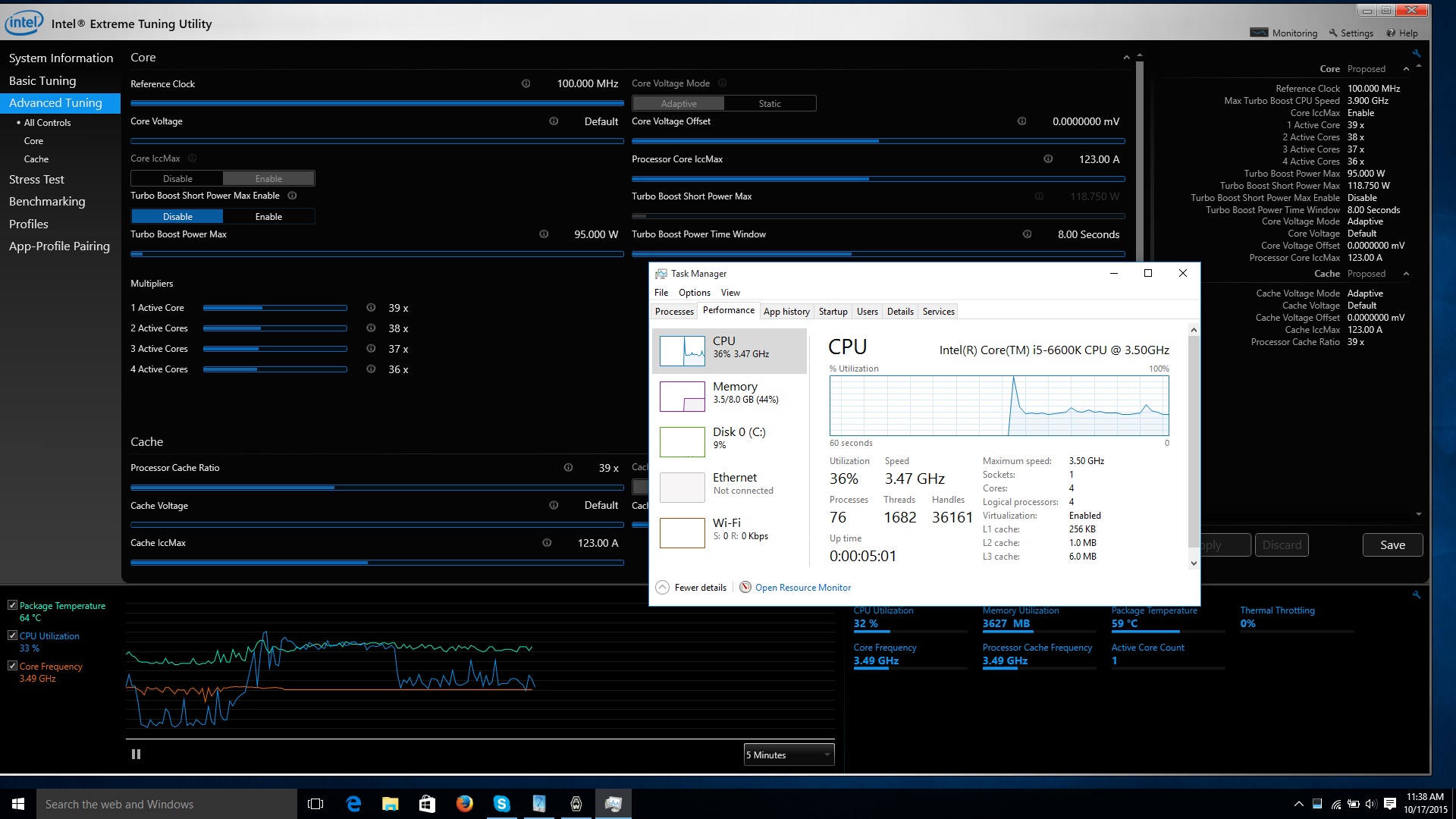
Task: Switch to App history tab
Action: pyautogui.click(x=786, y=312)
